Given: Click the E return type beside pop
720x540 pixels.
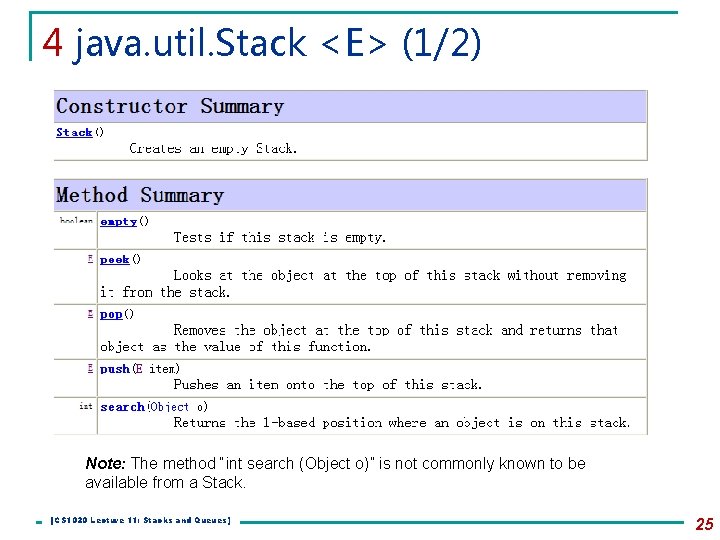Looking at the screenshot, I should click(90, 314).
